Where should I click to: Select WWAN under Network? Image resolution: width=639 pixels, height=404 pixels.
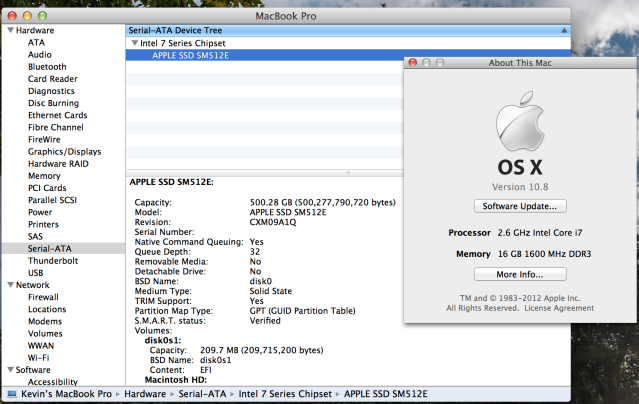pos(41,346)
